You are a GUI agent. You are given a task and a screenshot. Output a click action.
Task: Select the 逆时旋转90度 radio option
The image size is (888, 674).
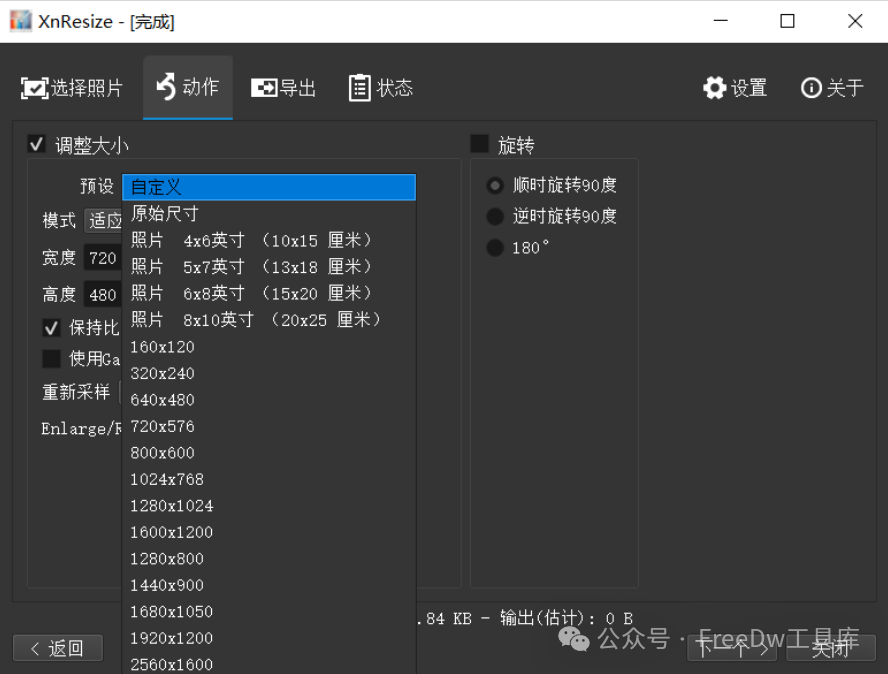coord(496,216)
